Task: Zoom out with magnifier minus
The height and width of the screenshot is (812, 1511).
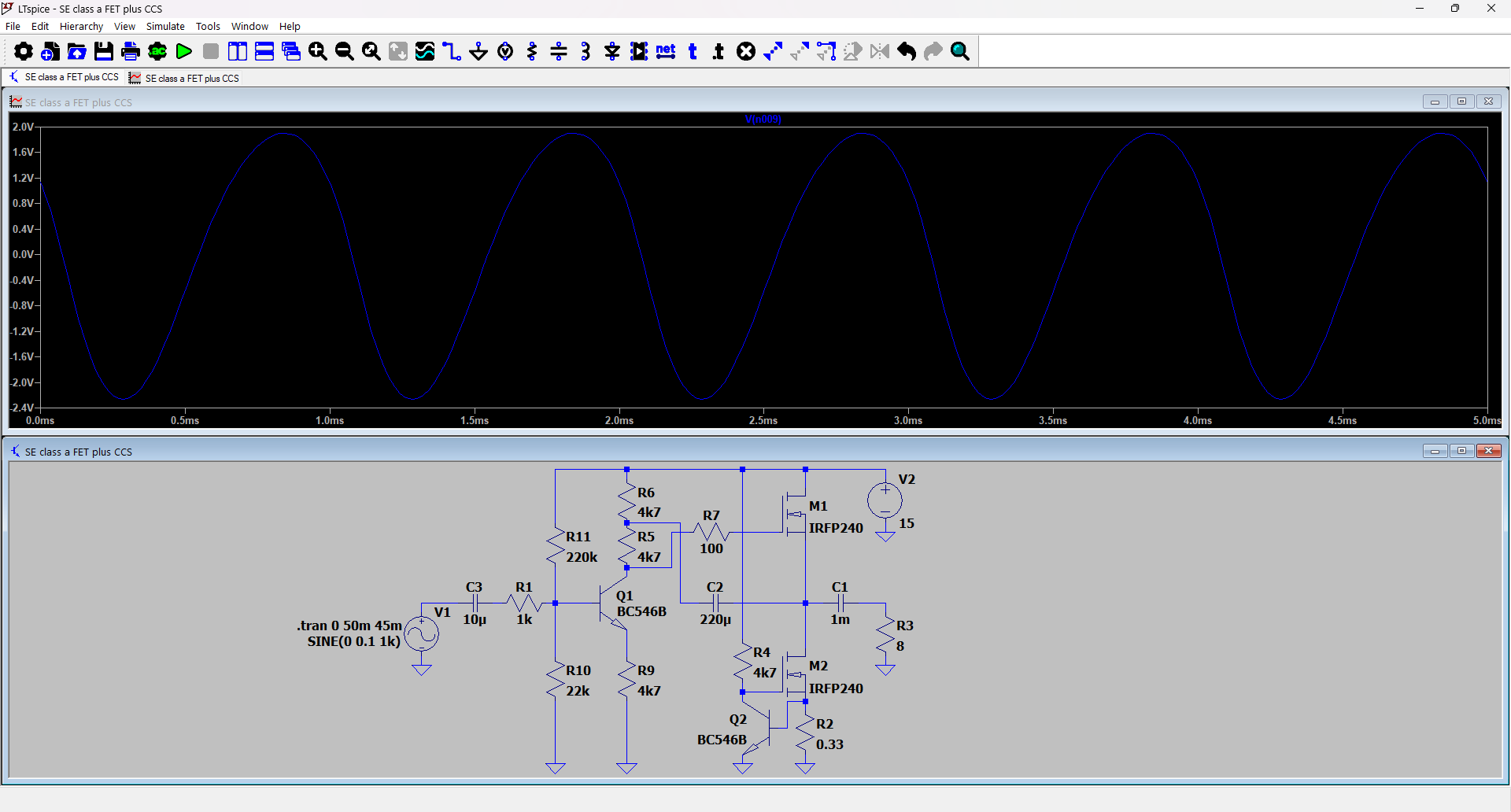Action: pos(345,52)
